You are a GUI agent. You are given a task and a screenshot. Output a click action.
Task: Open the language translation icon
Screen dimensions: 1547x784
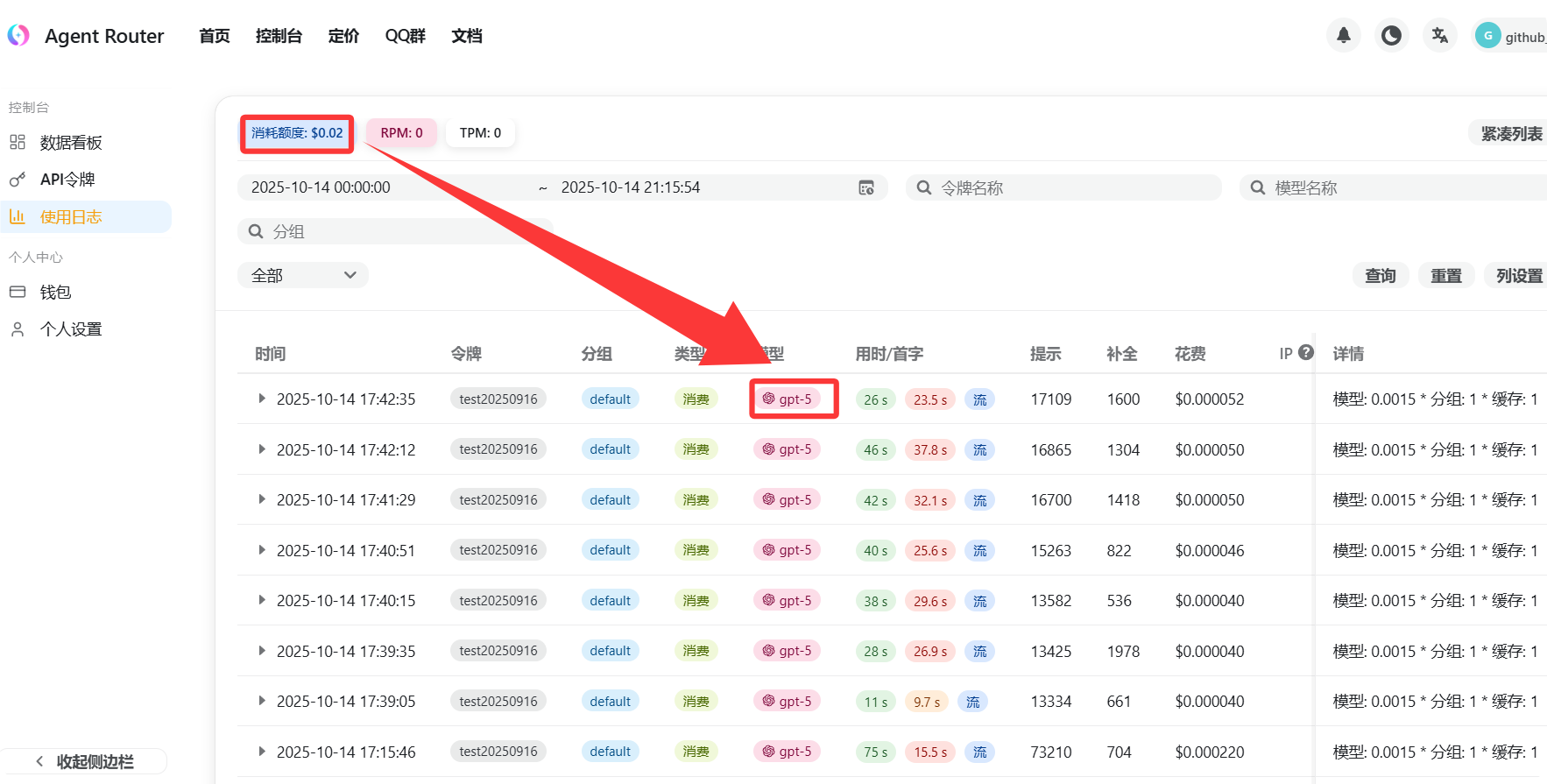point(1439,36)
